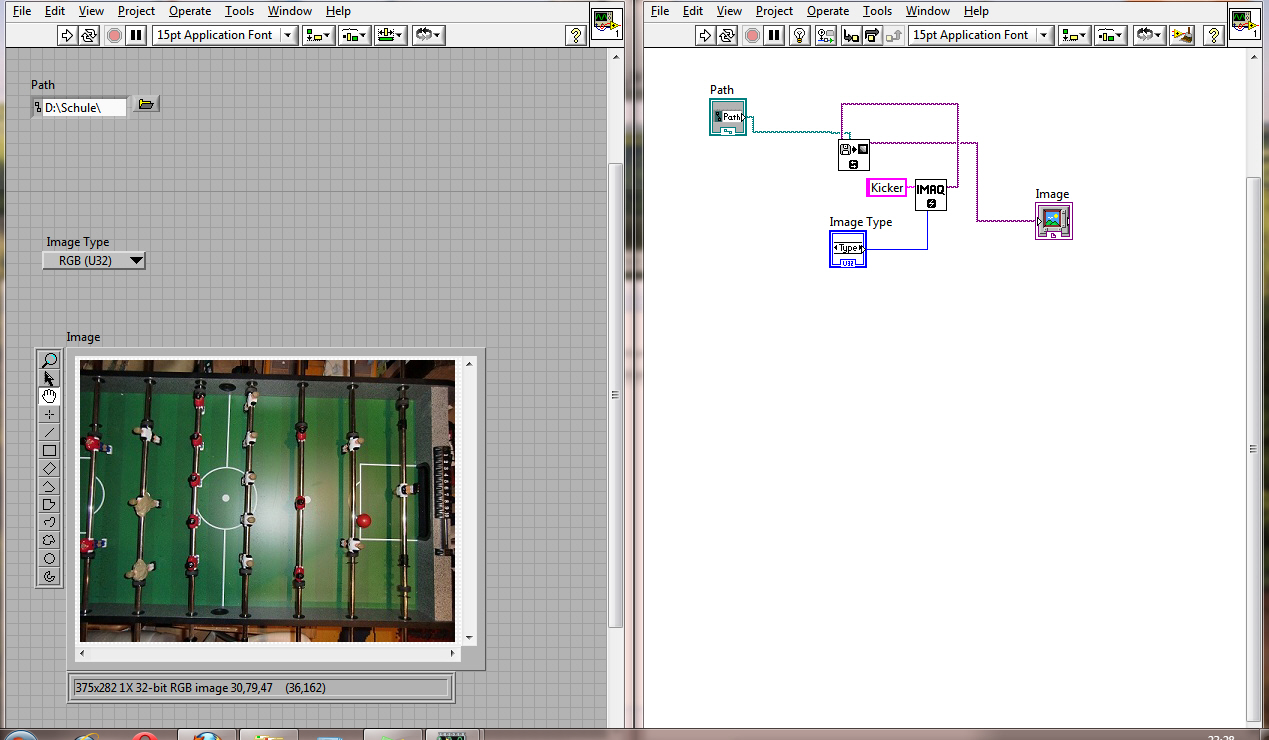Open the Operate menu on front panel
1269x740 pixels.
(x=189, y=11)
